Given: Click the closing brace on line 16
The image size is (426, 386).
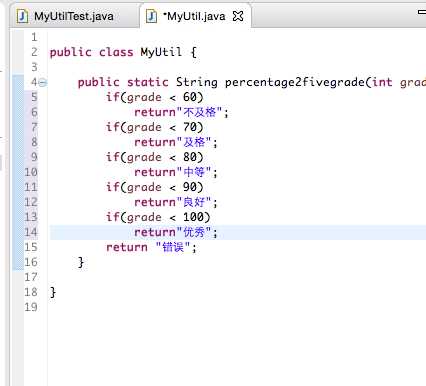Looking at the screenshot, I should [81, 262].
